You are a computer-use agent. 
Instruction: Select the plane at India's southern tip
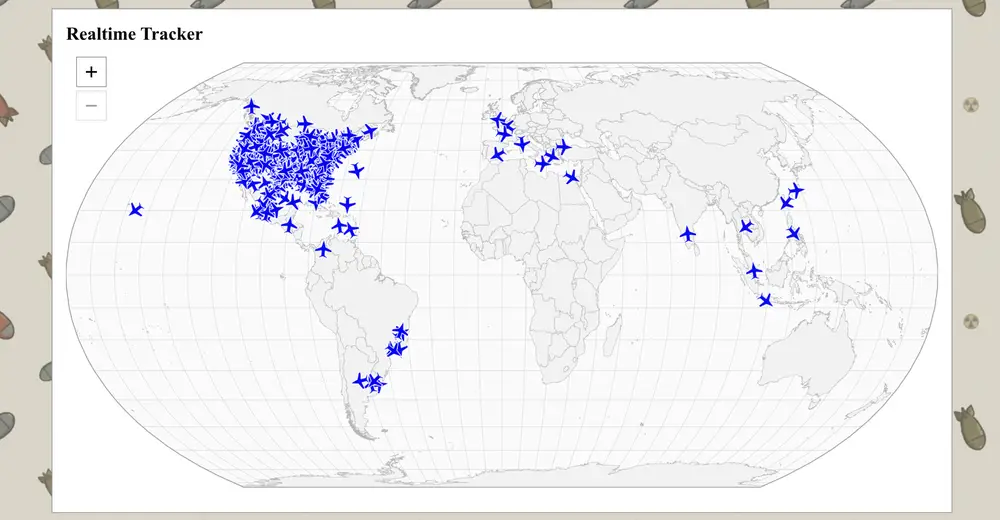tap(688, 234)
